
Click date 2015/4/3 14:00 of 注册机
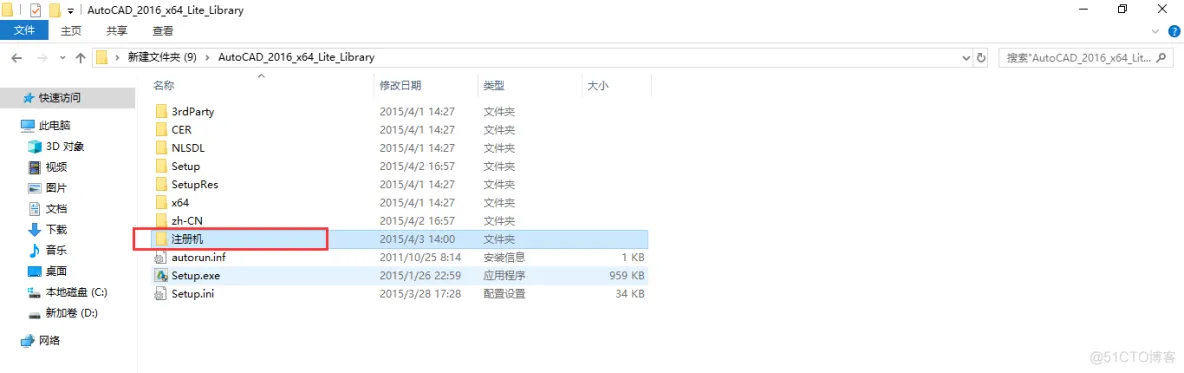click(418, 239)
